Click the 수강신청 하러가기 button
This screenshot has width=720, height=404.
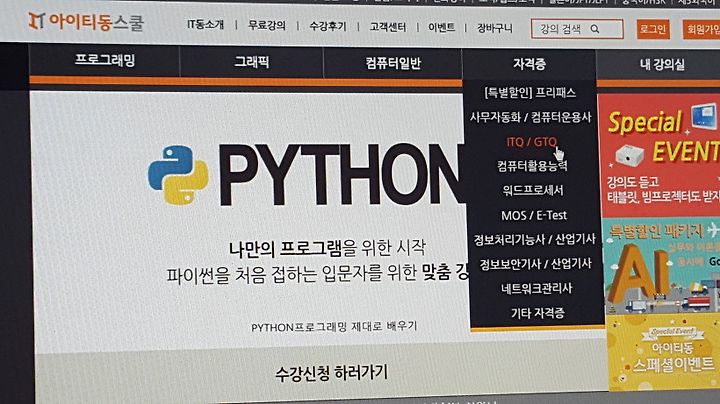[x=332, y=373]
